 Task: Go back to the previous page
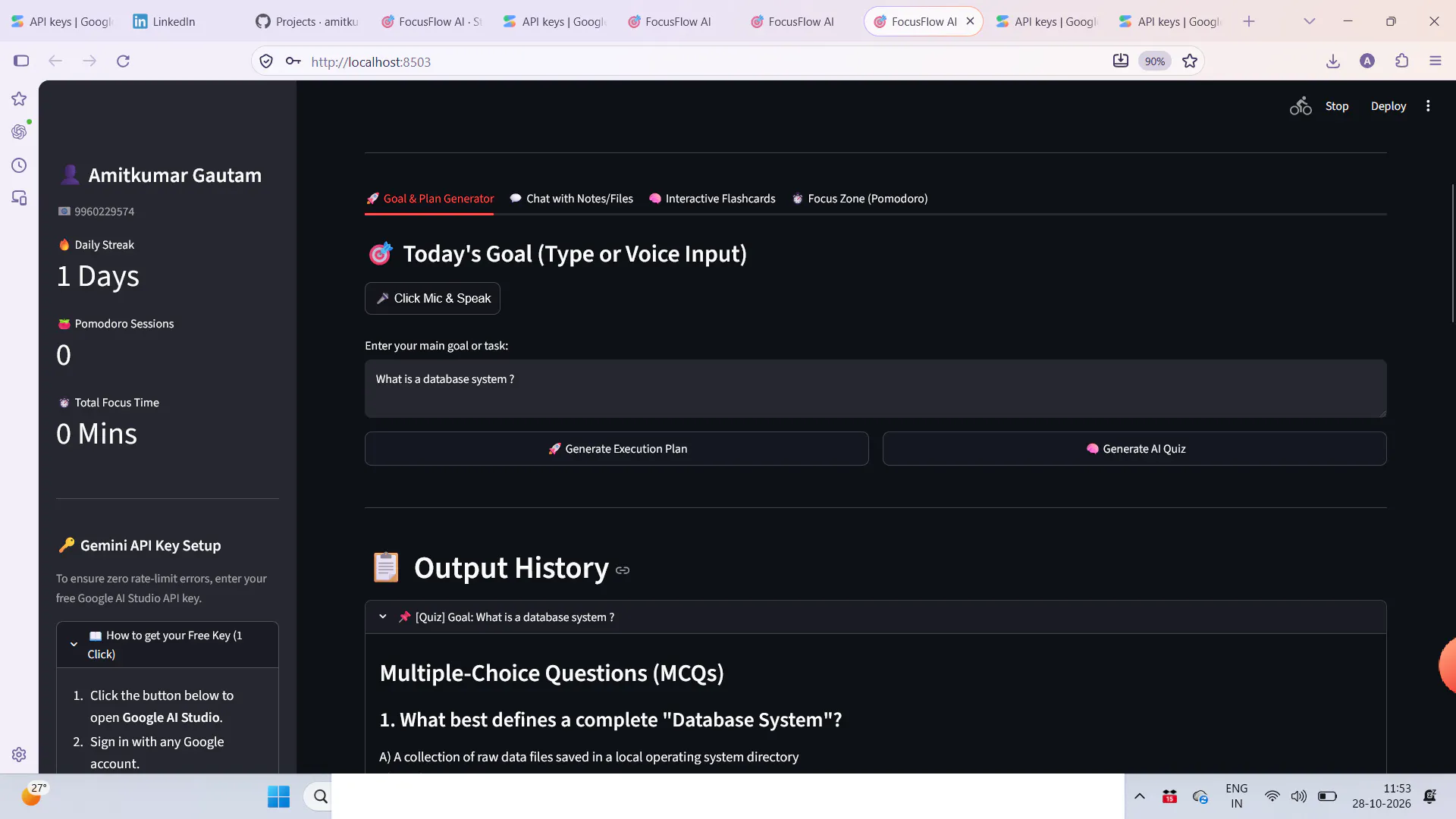[x=55, y=61]
